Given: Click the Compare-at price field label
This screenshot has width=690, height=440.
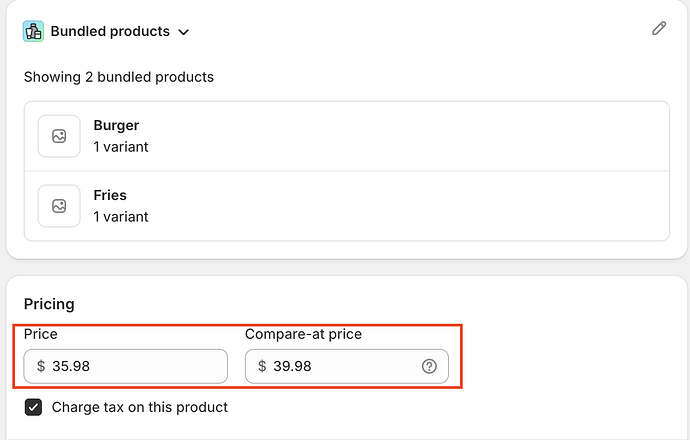Looking at the screenshot, I should [303, 334].
